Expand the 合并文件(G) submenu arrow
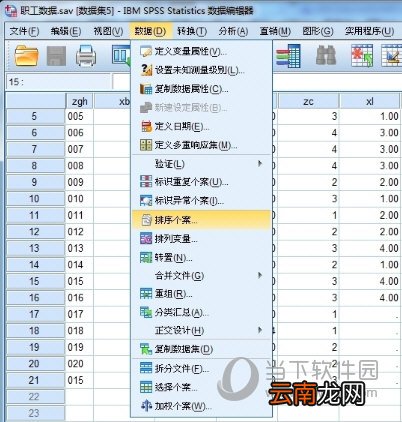The image size is (402, 422). (260, 275)
